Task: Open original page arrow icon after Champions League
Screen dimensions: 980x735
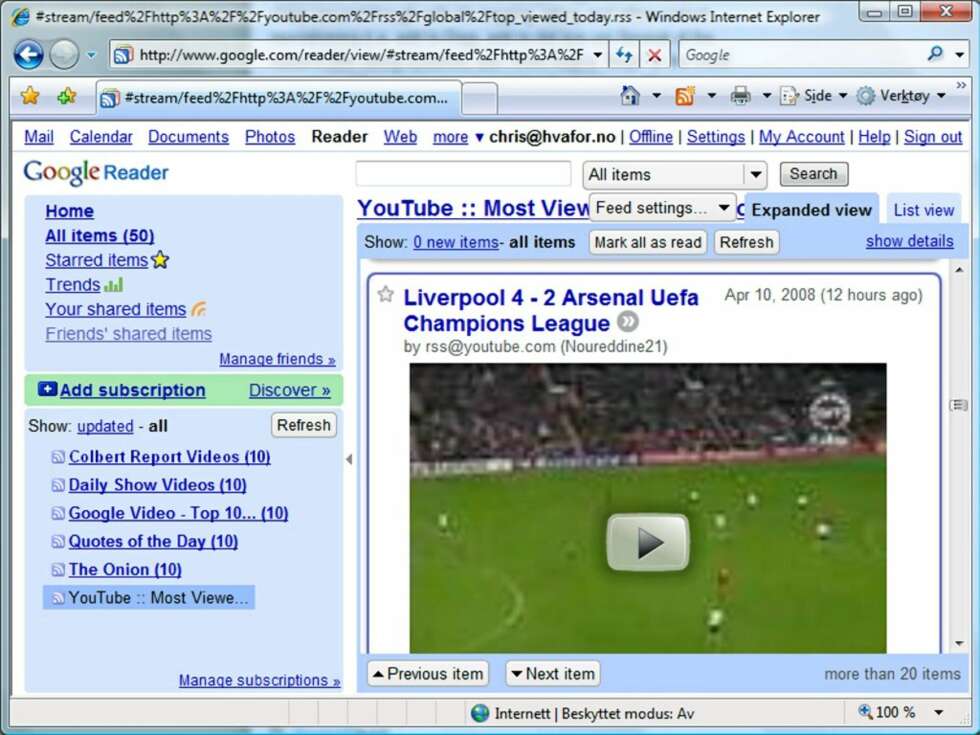Action: coord(628,322)
